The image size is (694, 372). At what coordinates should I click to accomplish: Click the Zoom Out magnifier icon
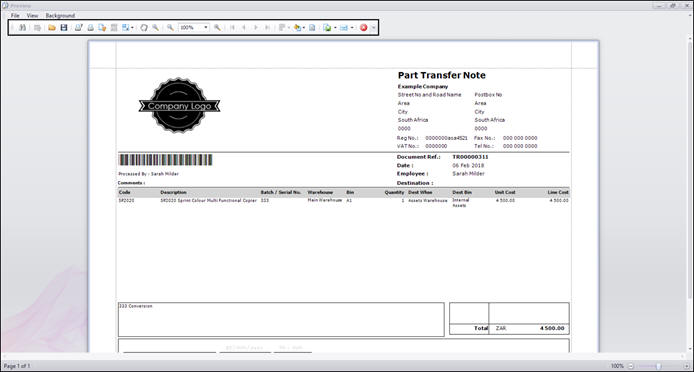[170, 27]
